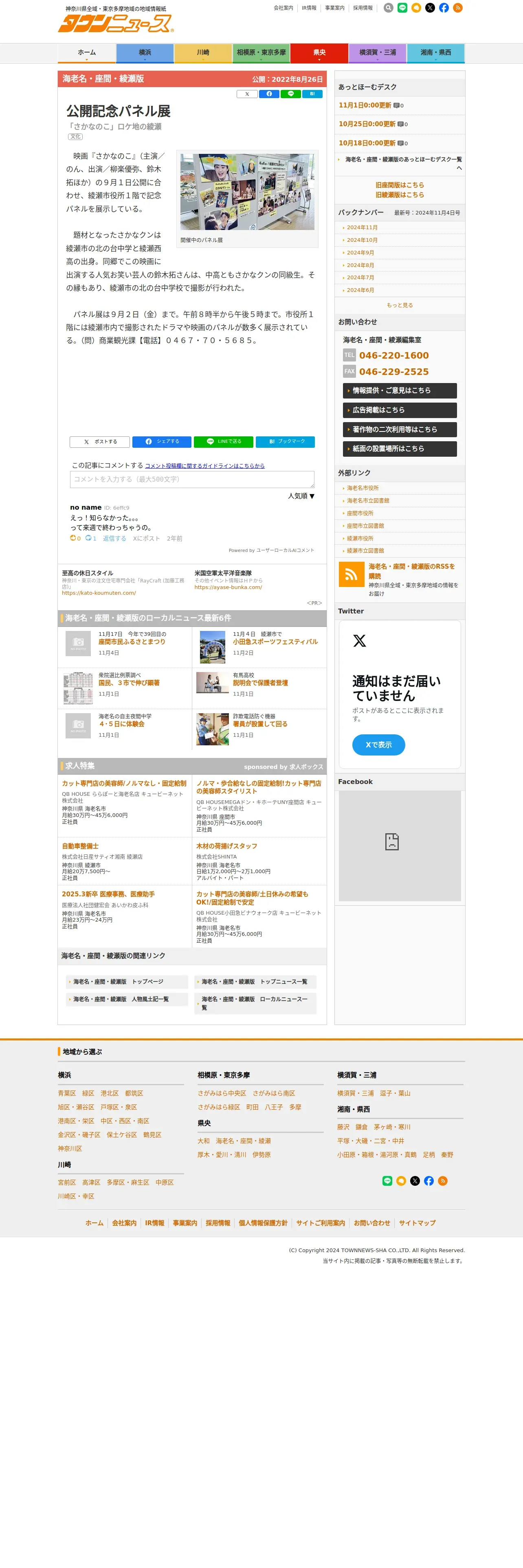Viewport: 523px width, 1568px height.
Task: Click the タウンニュース logo
Action: click(x=116, y=23)
